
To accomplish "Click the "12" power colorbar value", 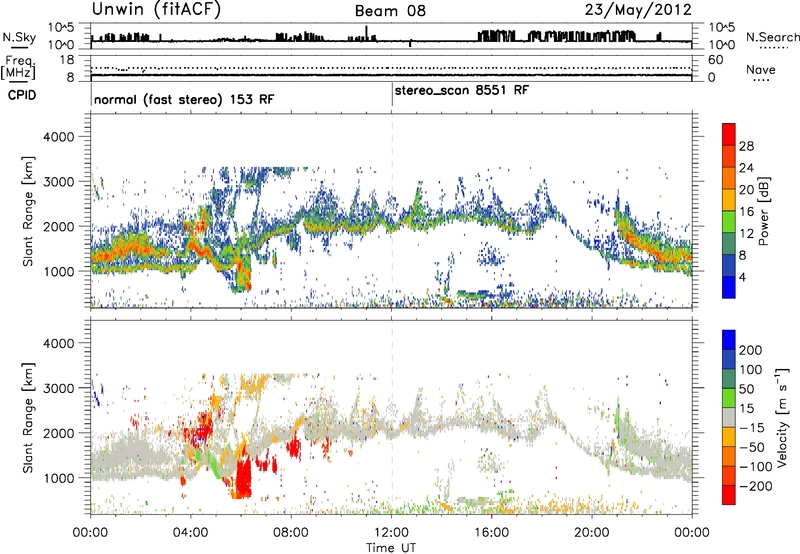I will pos(746,234).
